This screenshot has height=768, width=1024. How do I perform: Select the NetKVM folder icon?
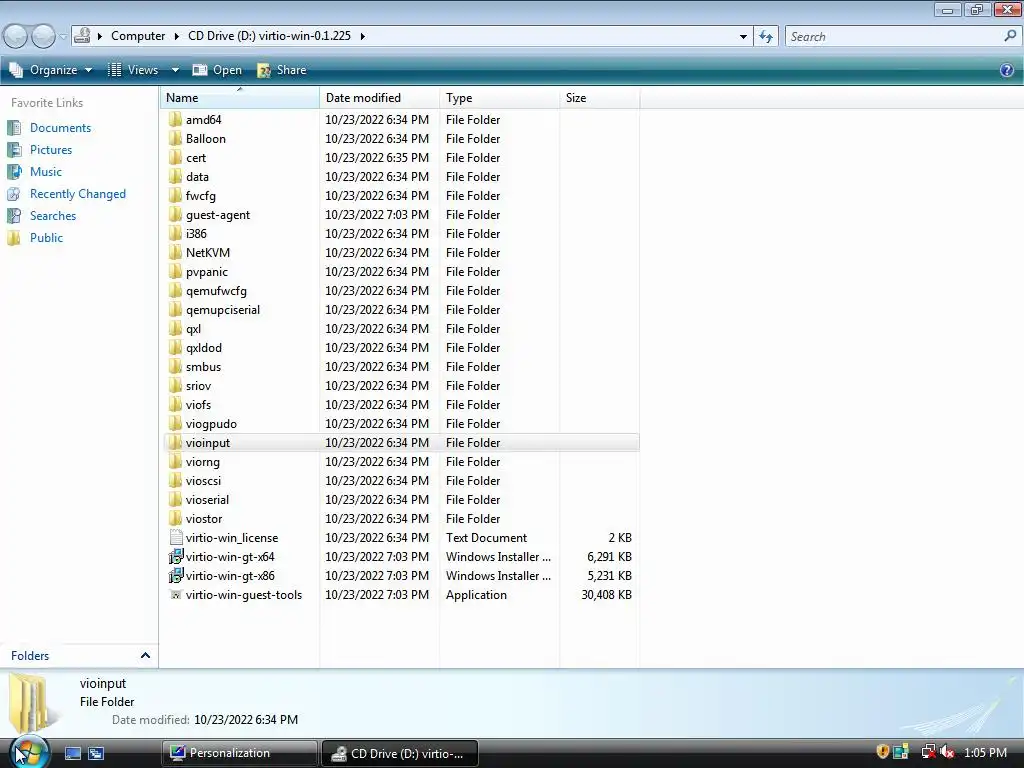(x=175, y=253)
